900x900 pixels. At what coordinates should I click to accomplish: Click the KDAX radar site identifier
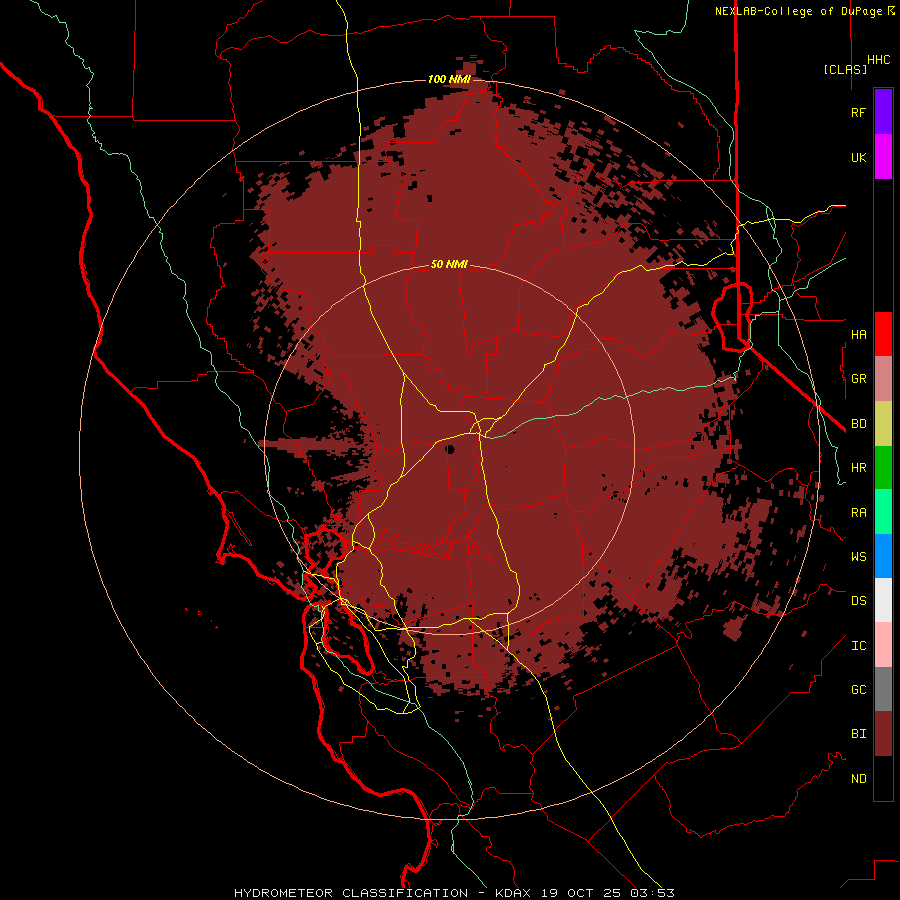pyautogui.click(x=513, y=893)
